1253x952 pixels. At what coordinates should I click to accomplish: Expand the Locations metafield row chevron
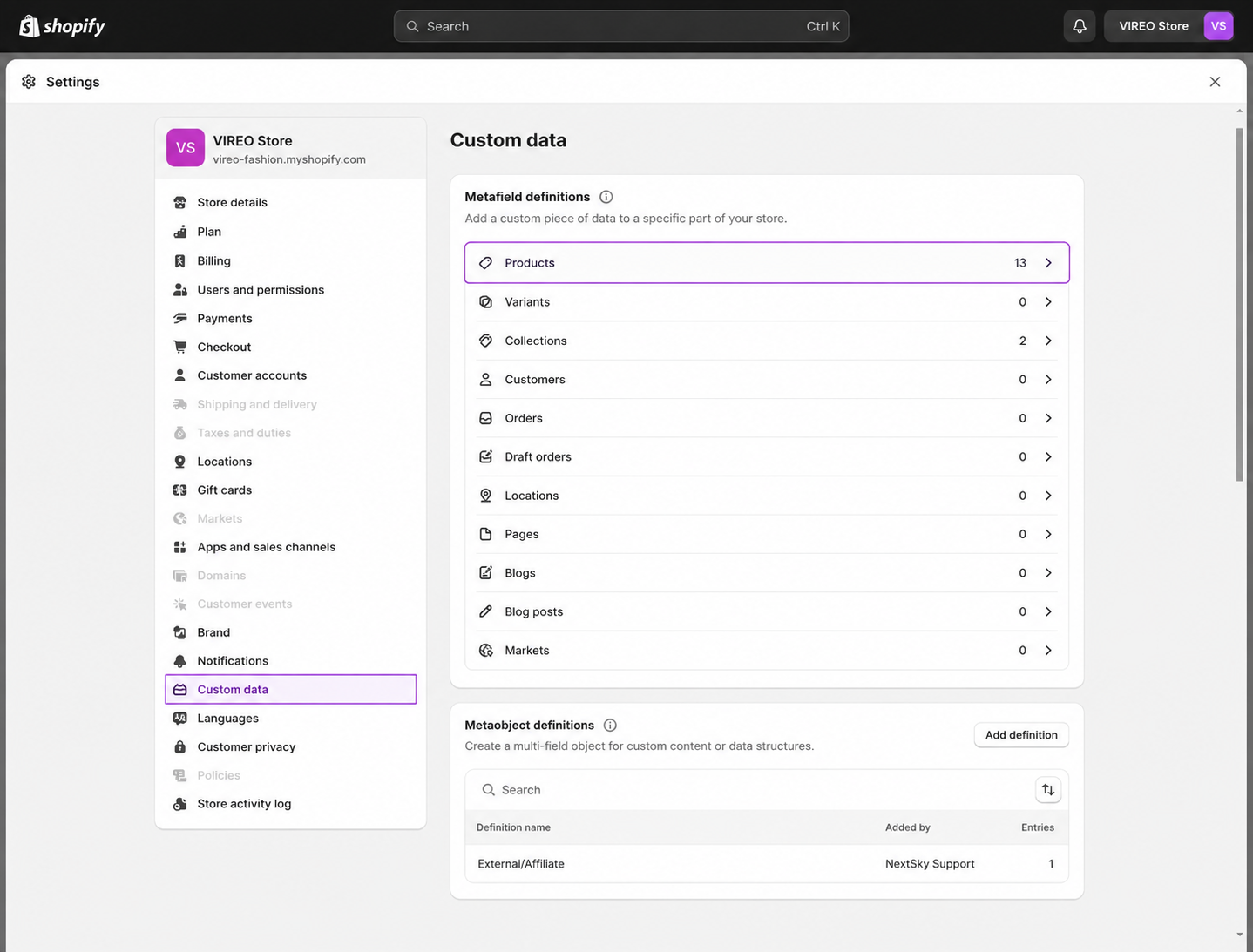pyautogui.click(x=1048, y=496)
